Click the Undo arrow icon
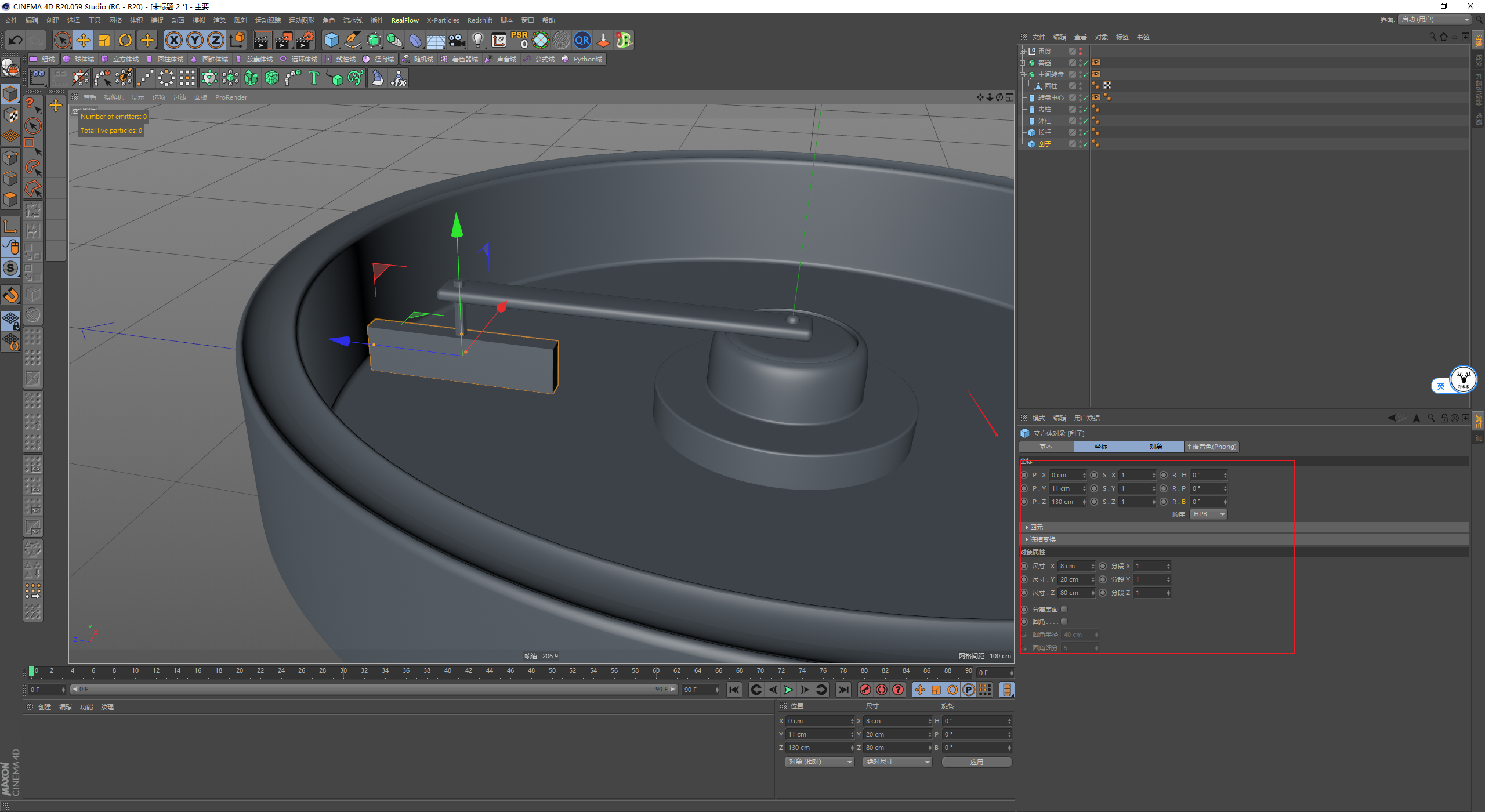1485x812 pixels. coord(16,40)
